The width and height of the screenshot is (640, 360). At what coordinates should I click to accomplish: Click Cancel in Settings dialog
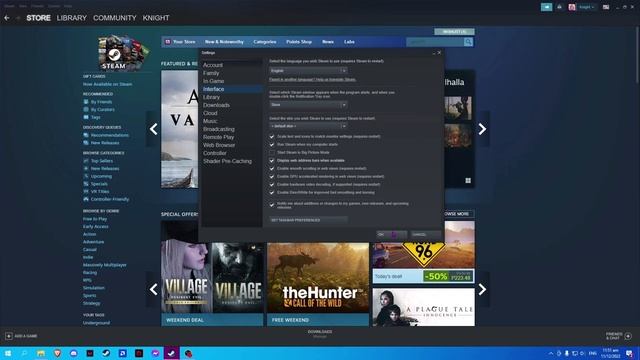[425, 235]
